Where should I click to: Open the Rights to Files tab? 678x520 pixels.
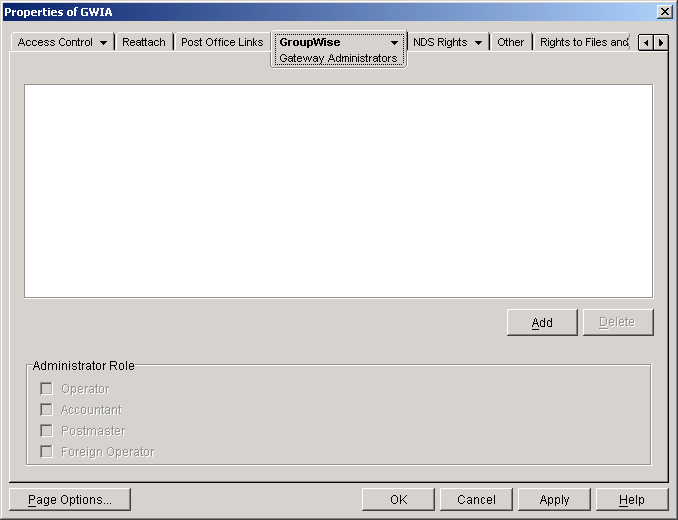click(584, 42)
